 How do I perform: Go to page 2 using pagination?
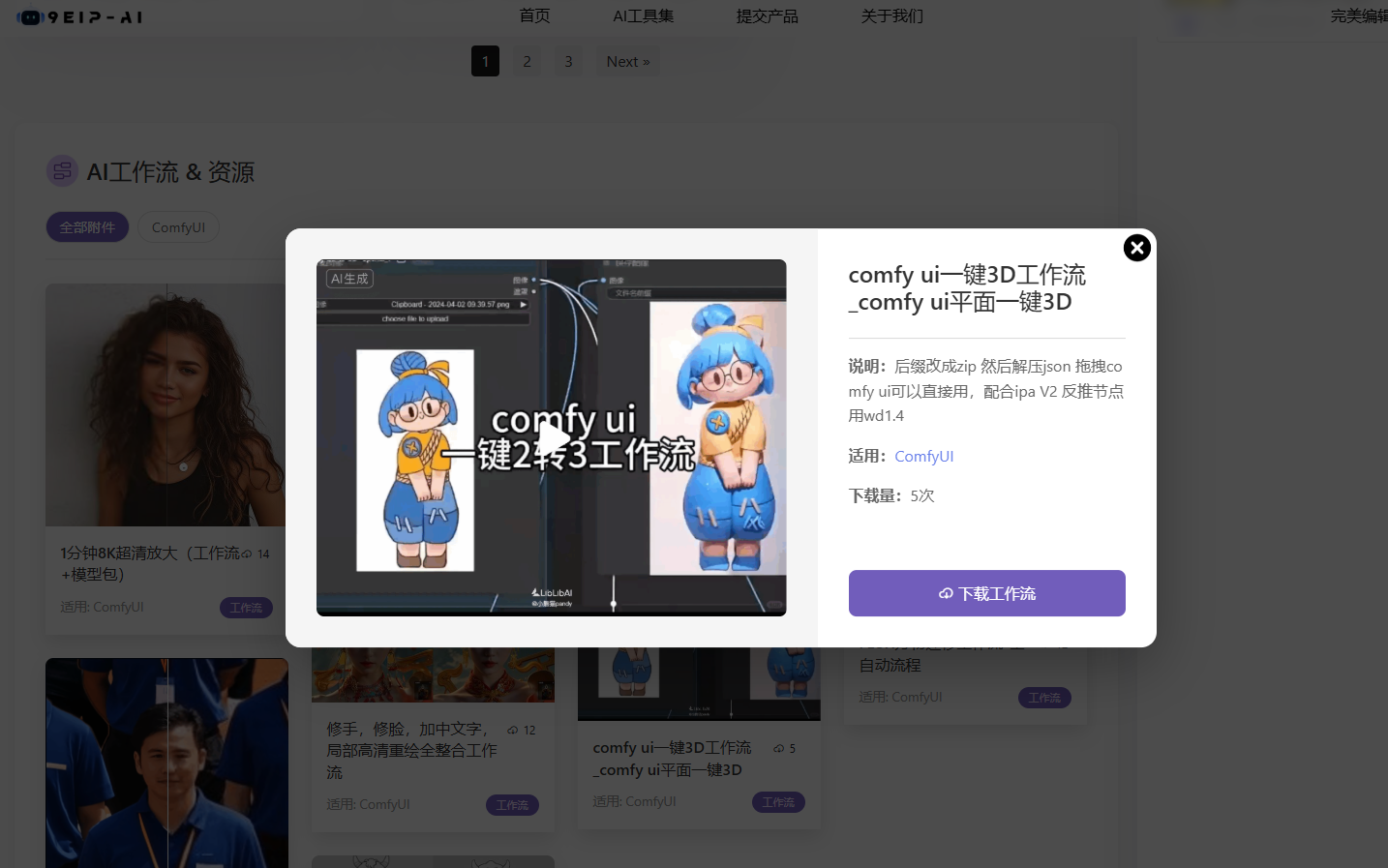[x=527, y=61]
